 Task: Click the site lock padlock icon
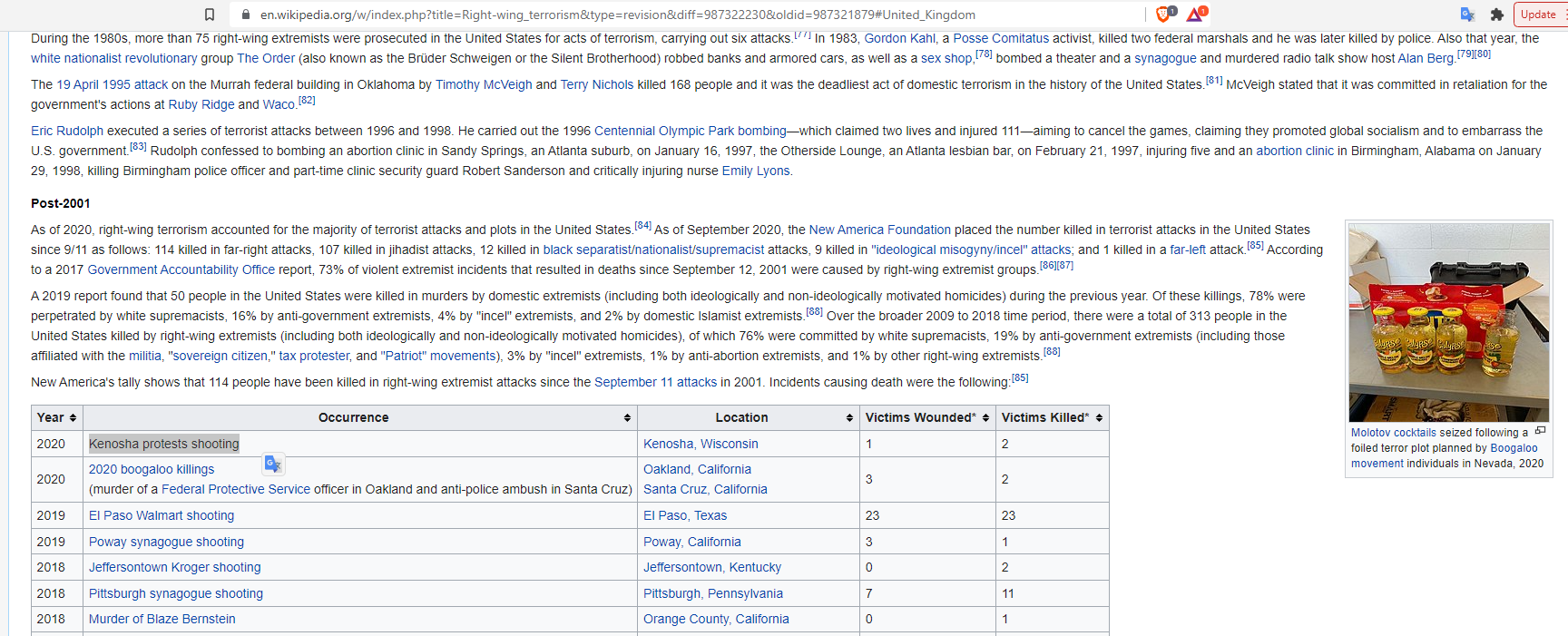[x=245, y=15]
